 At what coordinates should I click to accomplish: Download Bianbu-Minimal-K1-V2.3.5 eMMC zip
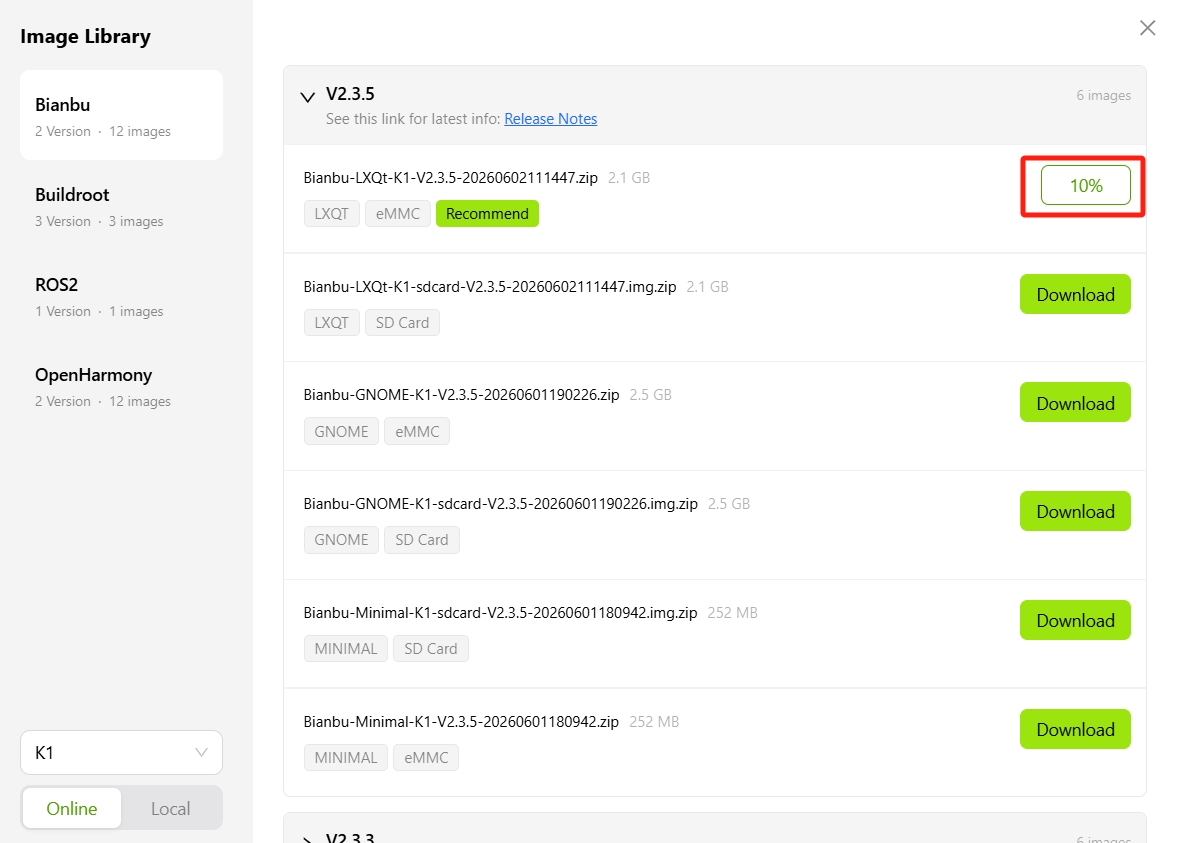[x=1075, y=729]
